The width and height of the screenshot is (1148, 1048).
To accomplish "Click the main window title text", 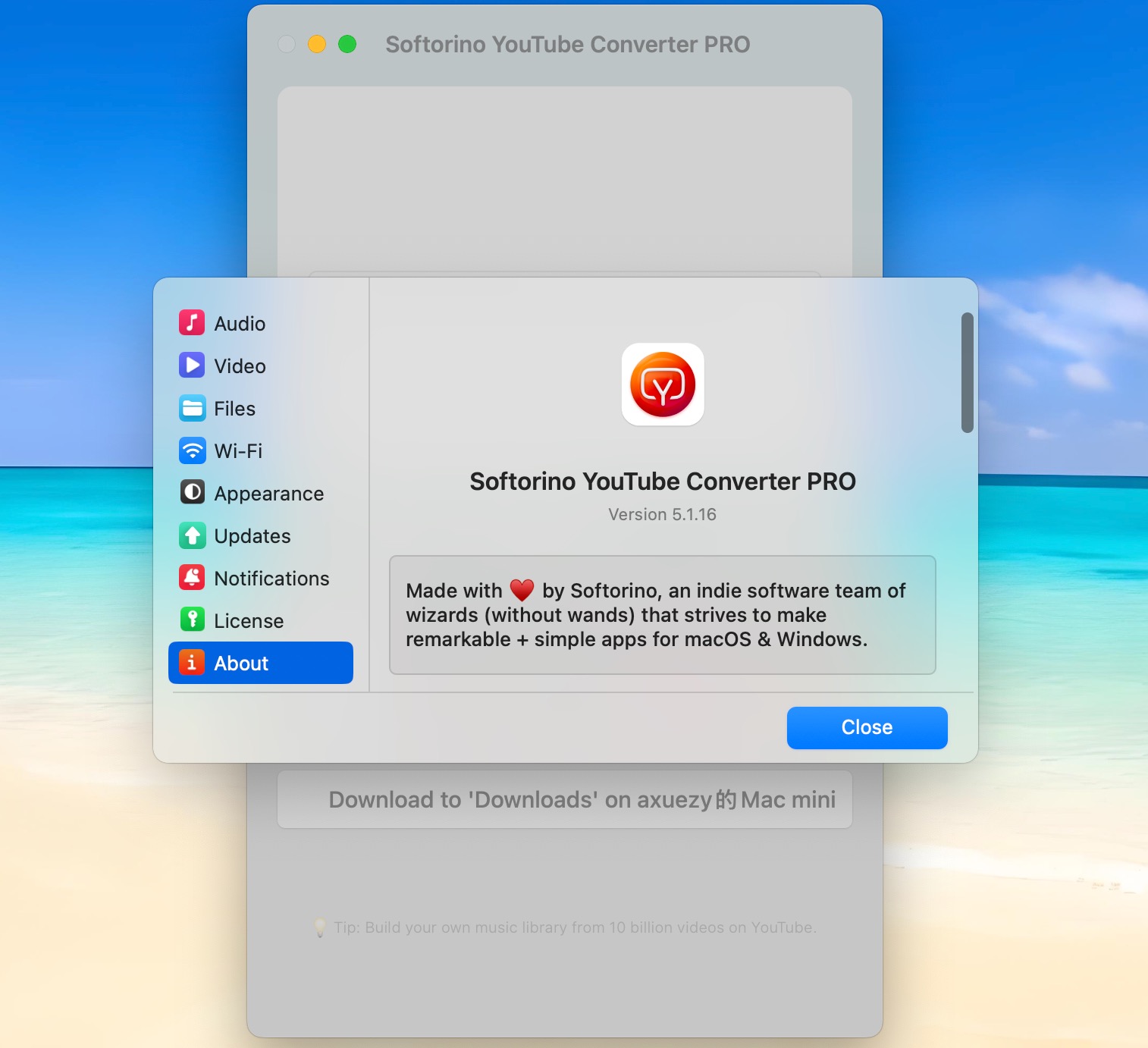I will 568,45.
